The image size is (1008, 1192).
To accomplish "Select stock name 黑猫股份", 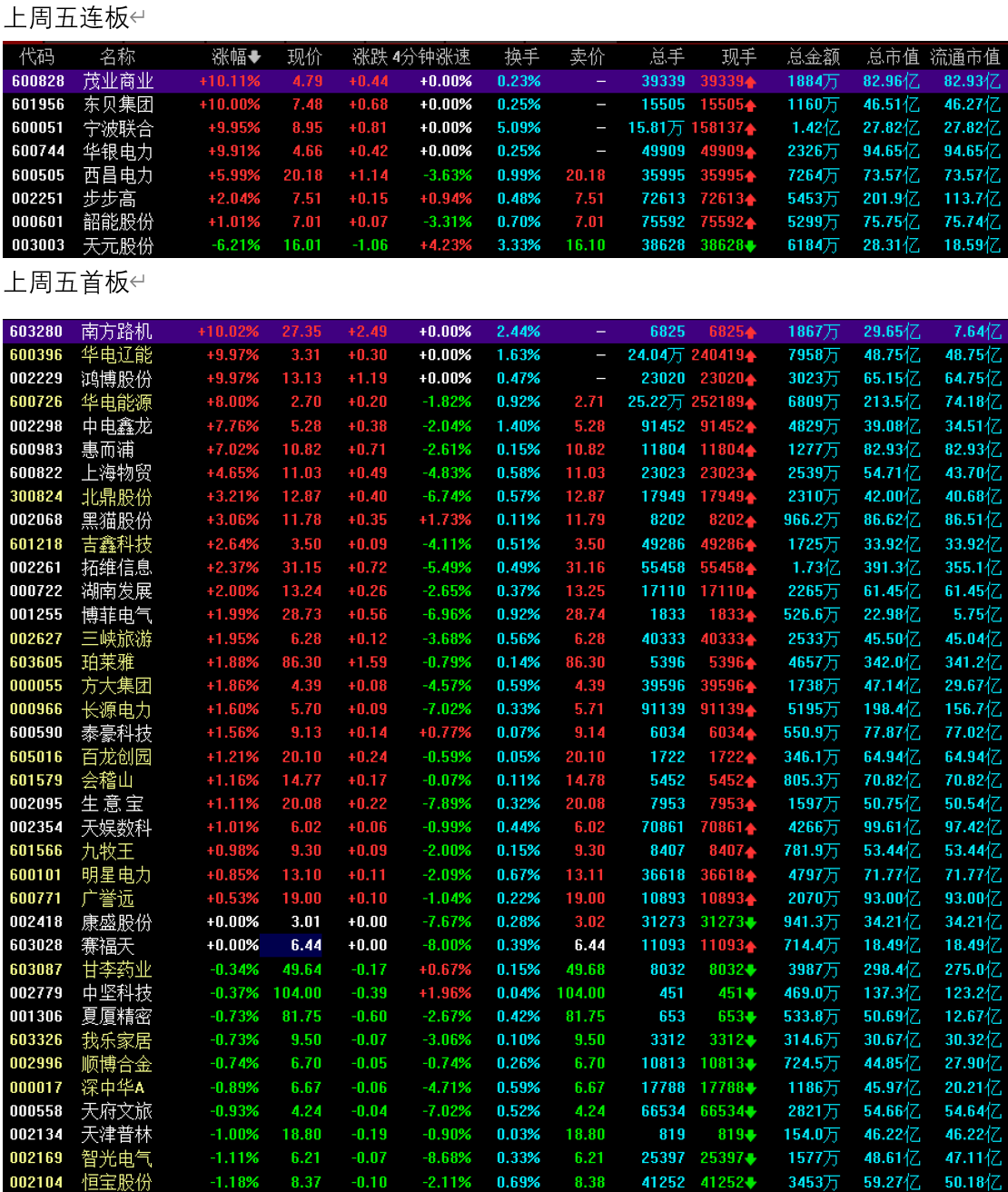I will 117,521.
